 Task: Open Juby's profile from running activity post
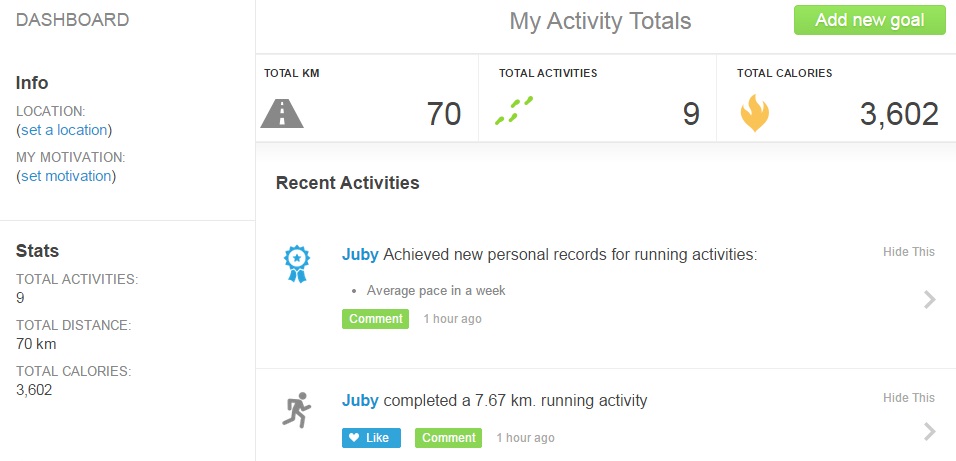pos(360,401)
